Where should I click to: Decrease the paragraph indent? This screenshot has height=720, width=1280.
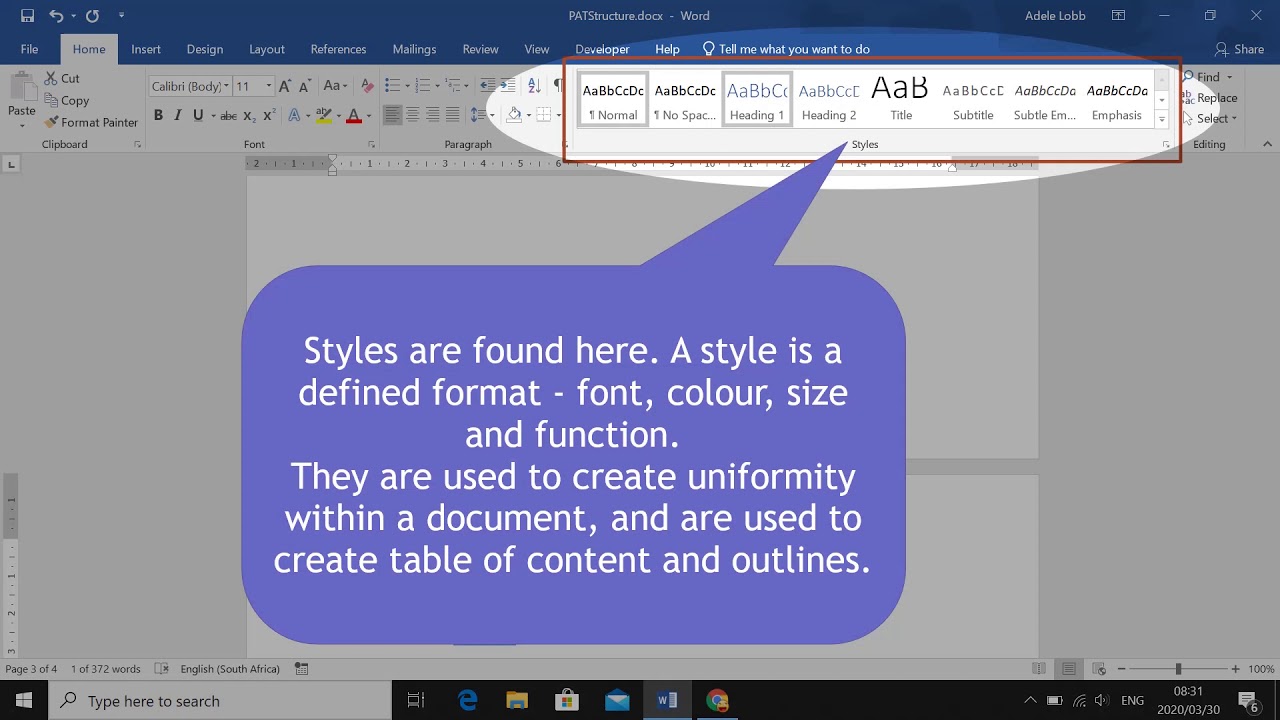(488, 86)
